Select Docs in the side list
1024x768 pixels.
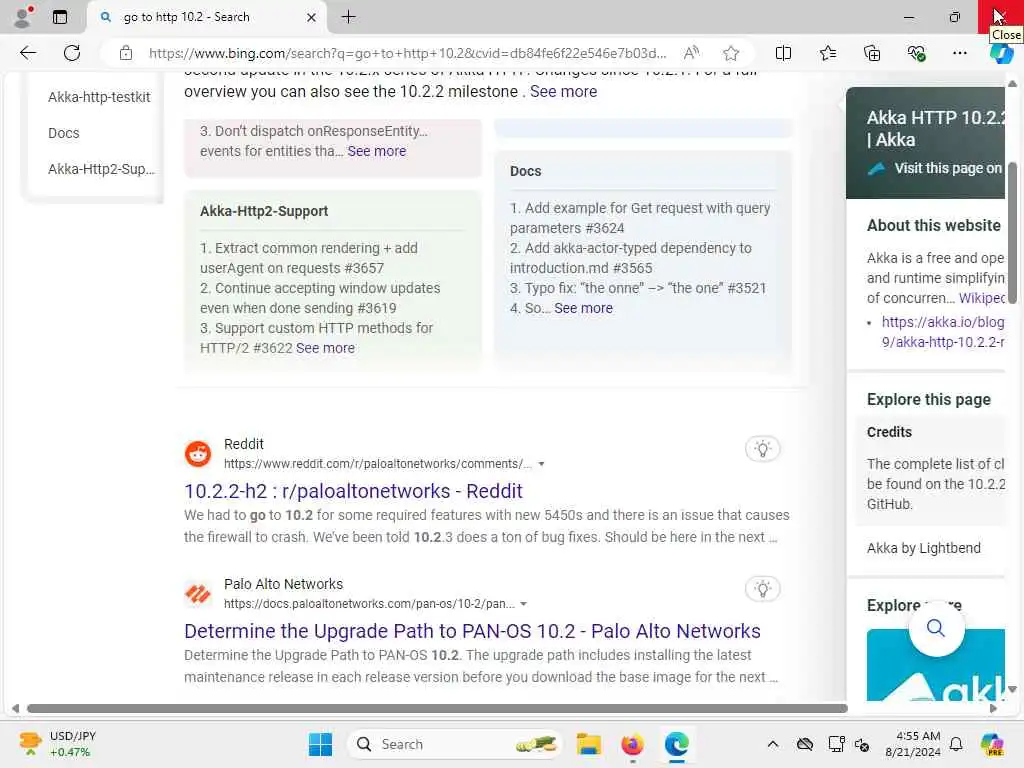[x=63, y=133]
